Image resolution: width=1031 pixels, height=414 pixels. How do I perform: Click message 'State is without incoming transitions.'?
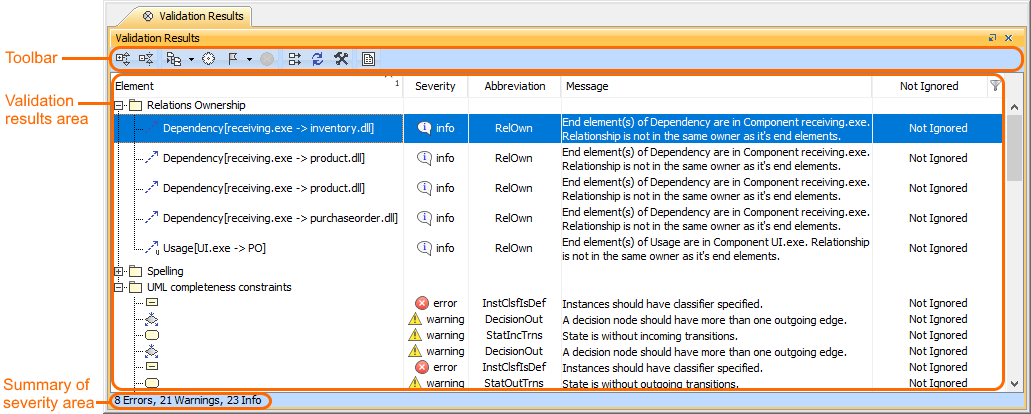click(x=648, y=336)
